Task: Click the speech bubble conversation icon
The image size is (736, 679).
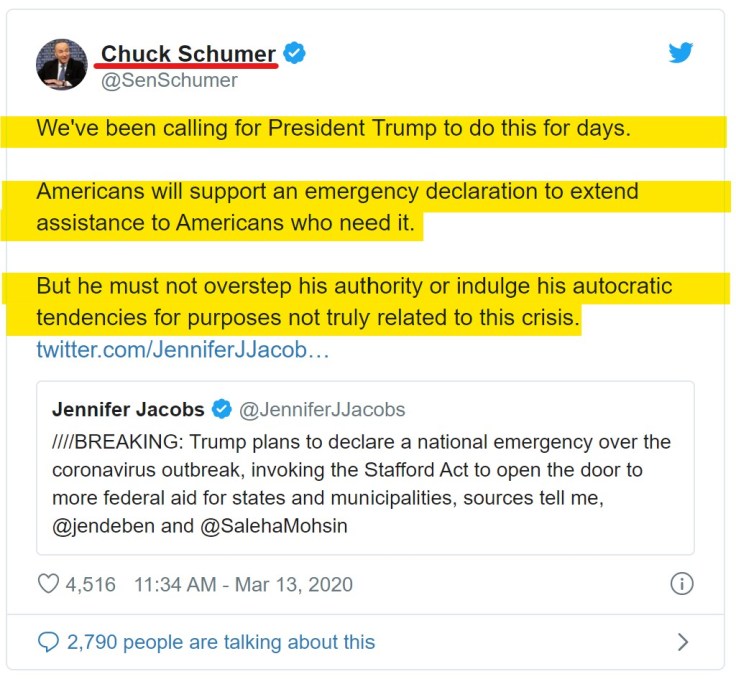Action: point(48,641)
